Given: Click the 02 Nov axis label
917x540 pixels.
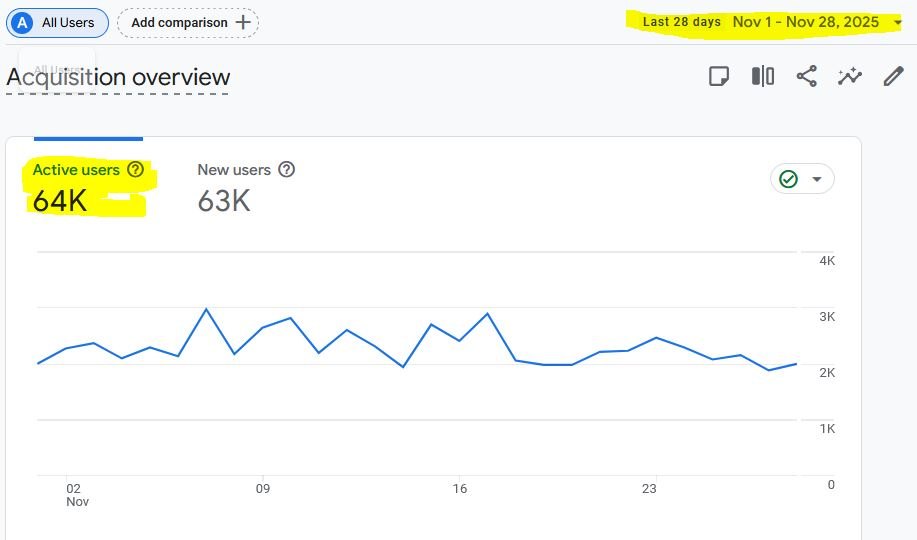Looking at the screenshot, I should point(76,495).
